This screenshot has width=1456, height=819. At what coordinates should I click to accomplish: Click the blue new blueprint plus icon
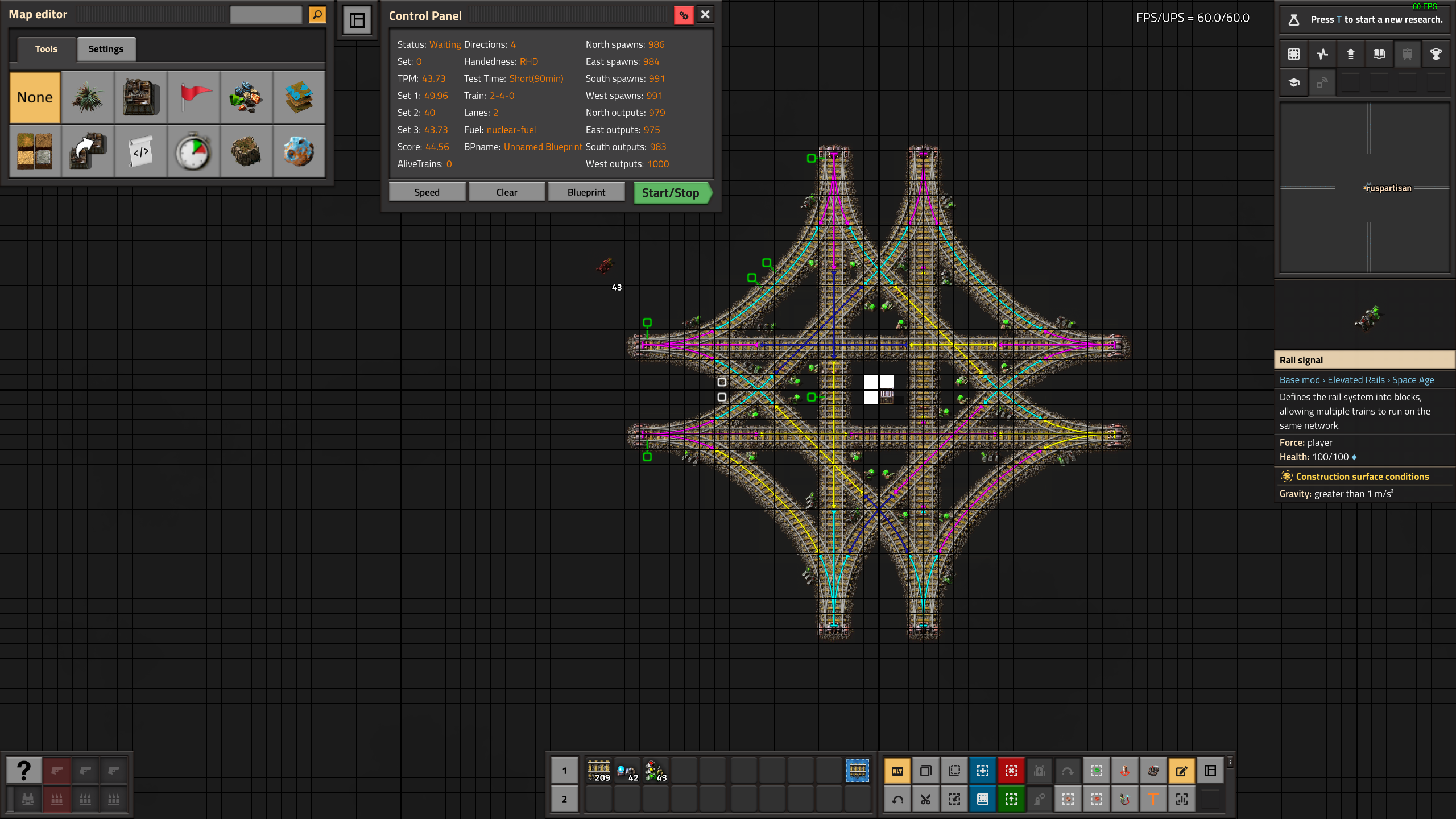[983, 771]
